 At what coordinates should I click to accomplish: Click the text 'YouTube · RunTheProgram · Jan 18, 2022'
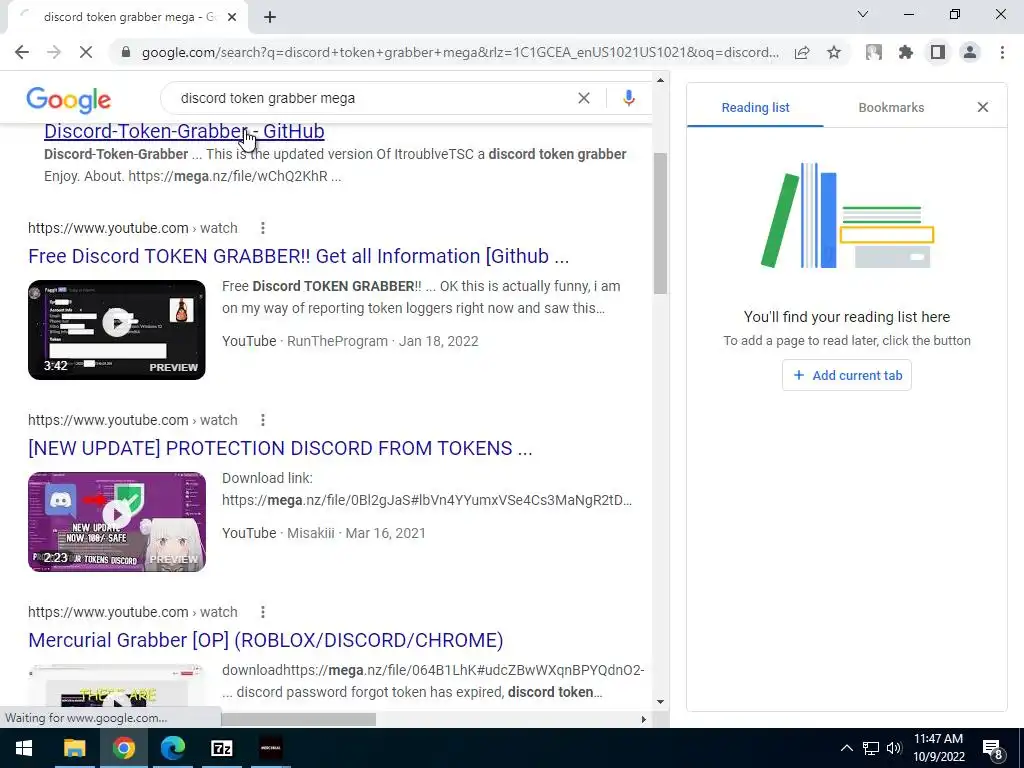point(350,341)
